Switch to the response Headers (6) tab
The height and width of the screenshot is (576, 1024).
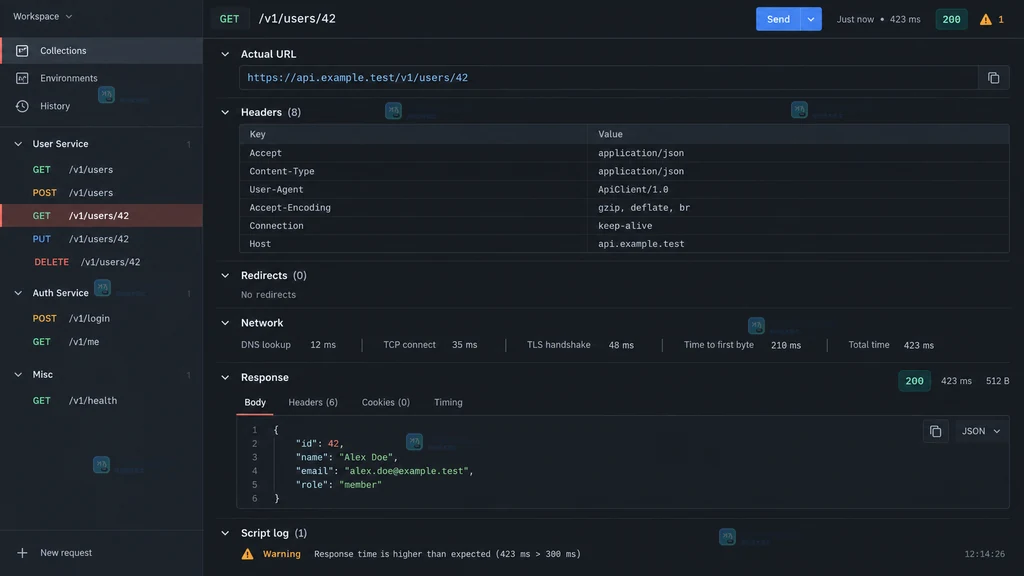click(x=313, y=402)
